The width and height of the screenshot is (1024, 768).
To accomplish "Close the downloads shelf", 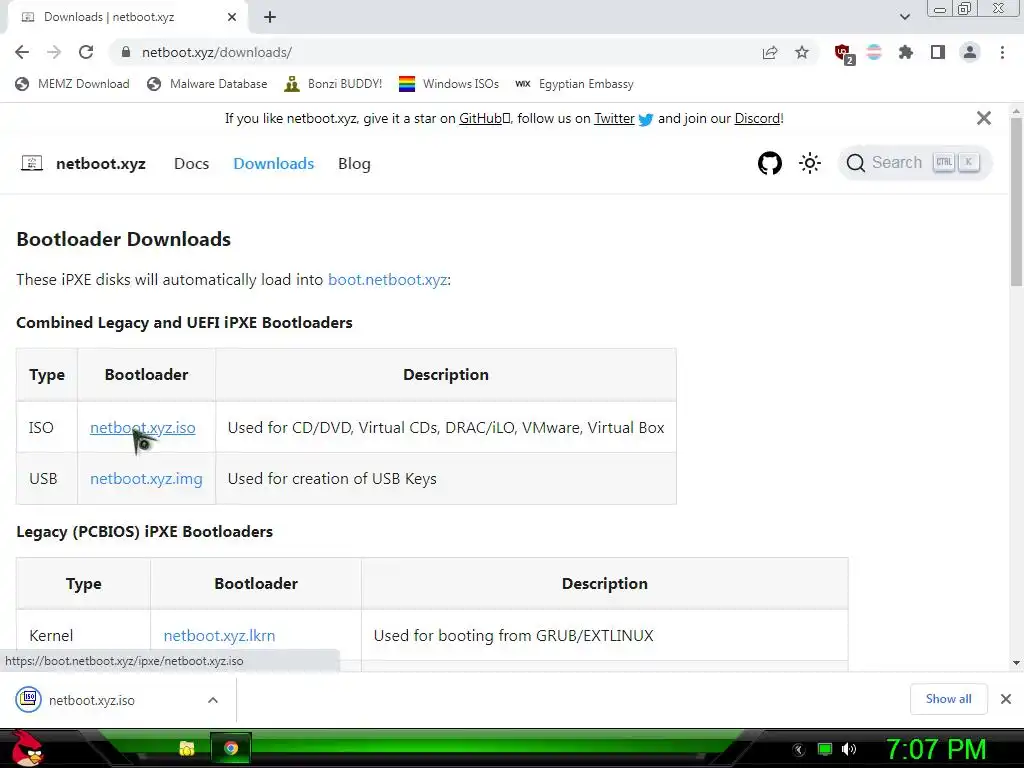I will pyautogui.click(x=1006, y=699).
